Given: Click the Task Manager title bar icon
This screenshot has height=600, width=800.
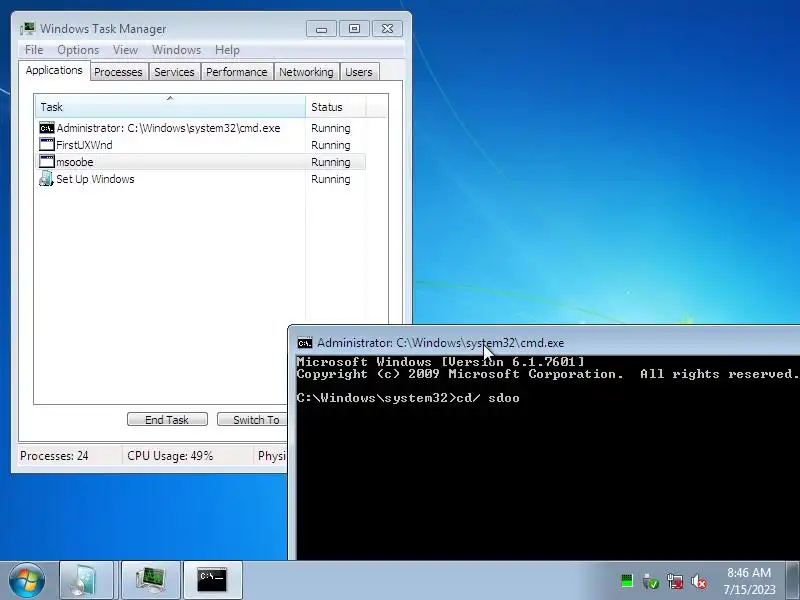Looking at the screenshot, I should 28,29.
